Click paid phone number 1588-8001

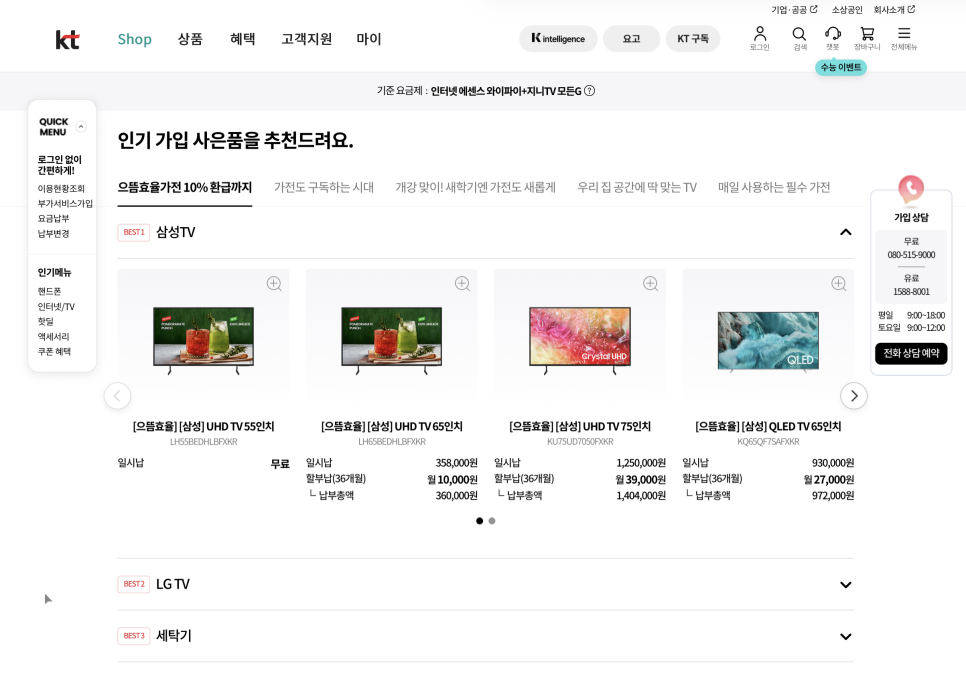[x=911, y=291]
